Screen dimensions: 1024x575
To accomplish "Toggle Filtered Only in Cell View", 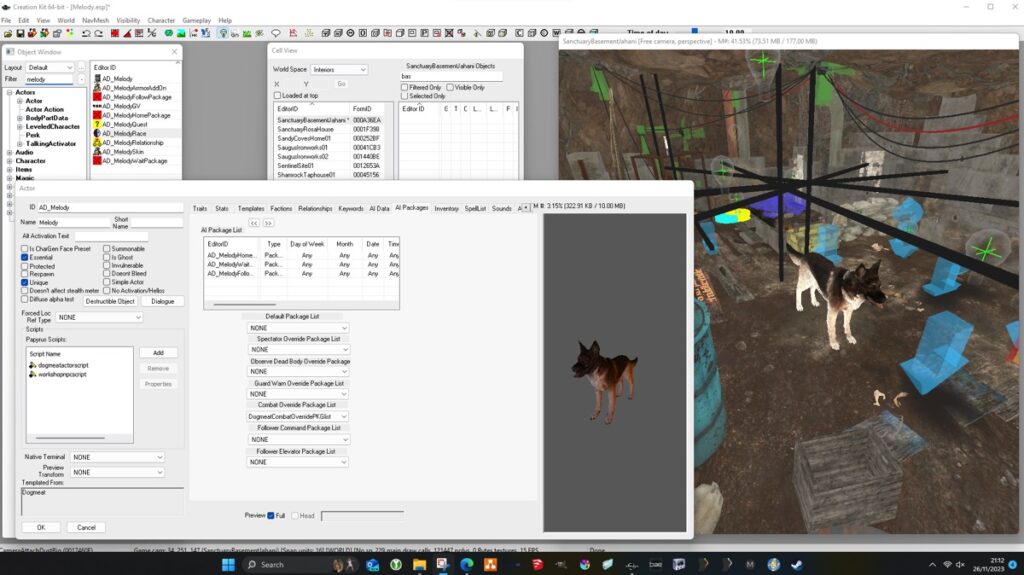I will tap(404, 87).
